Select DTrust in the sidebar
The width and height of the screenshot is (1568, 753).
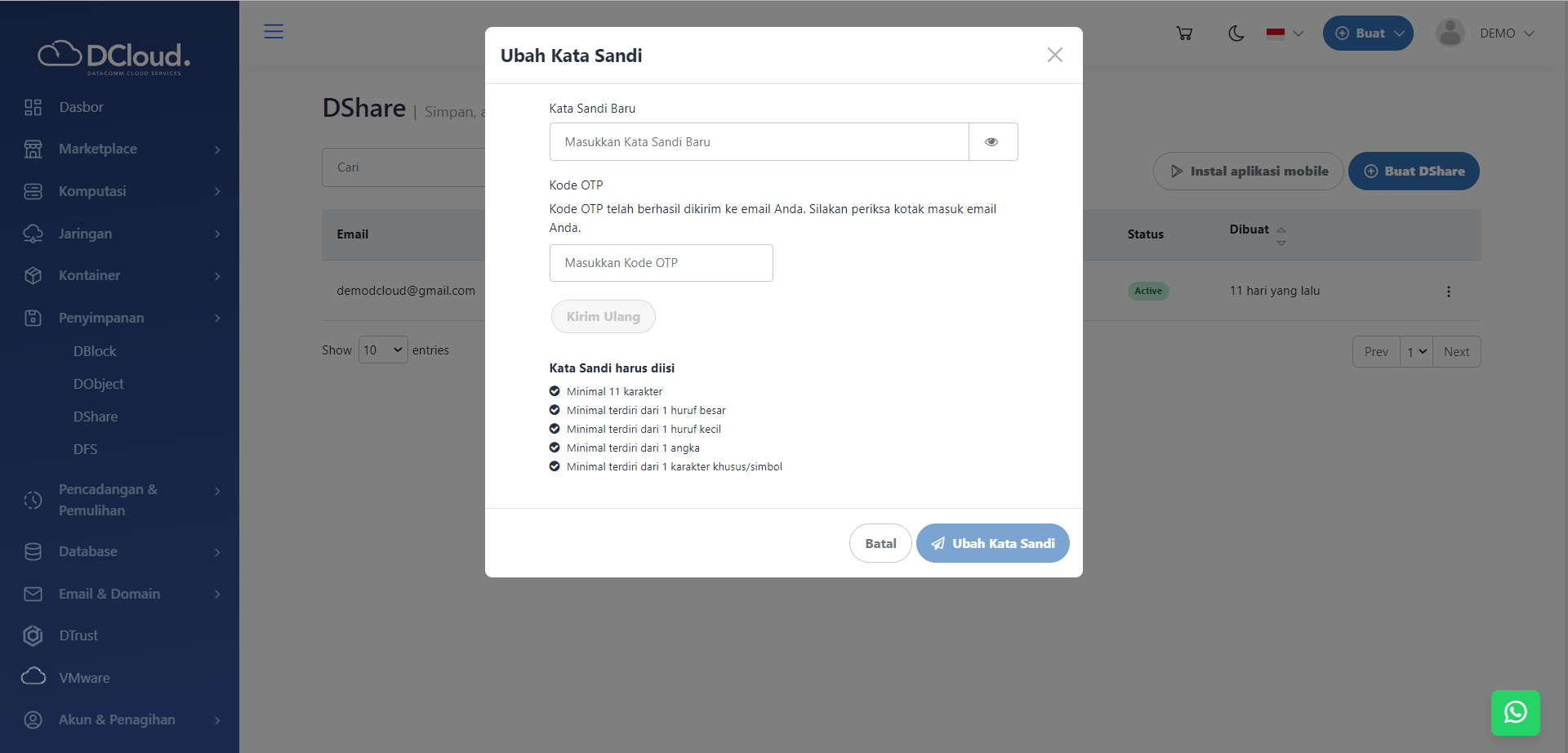(x=81, y=635)
